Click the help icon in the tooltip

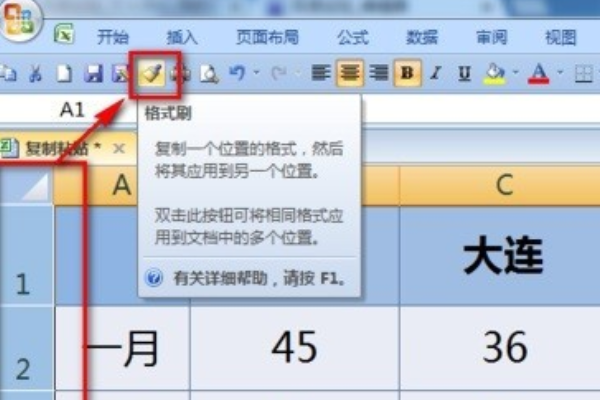154,278
